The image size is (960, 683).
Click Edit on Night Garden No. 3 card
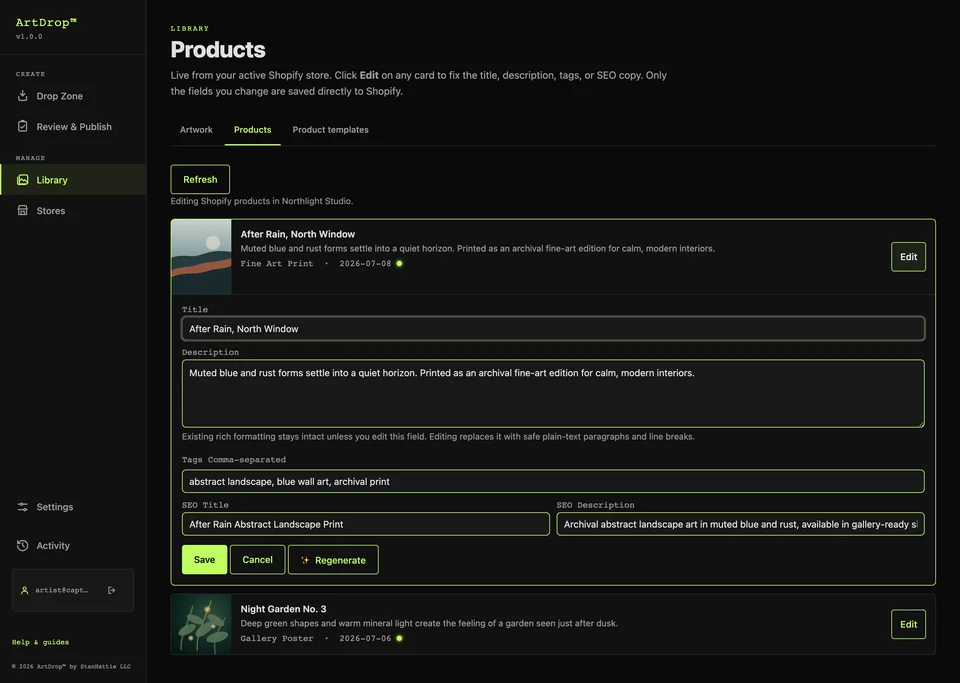(x=908, y=624)
